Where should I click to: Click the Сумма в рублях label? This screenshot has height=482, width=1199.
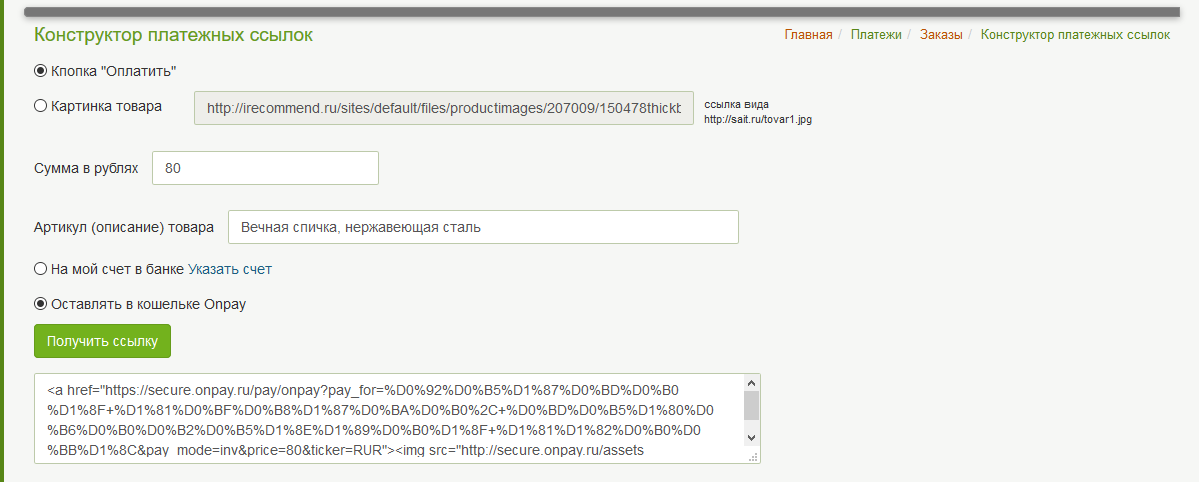pos(86,169)
